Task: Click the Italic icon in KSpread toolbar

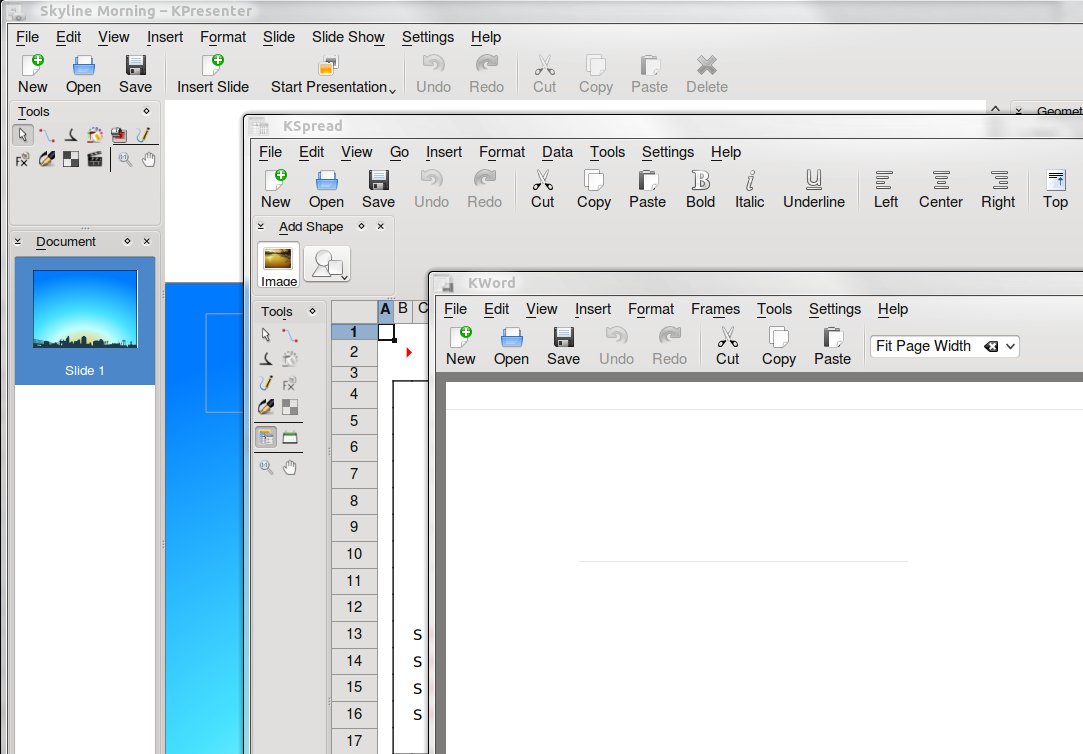Action: [x=749, y=189]
